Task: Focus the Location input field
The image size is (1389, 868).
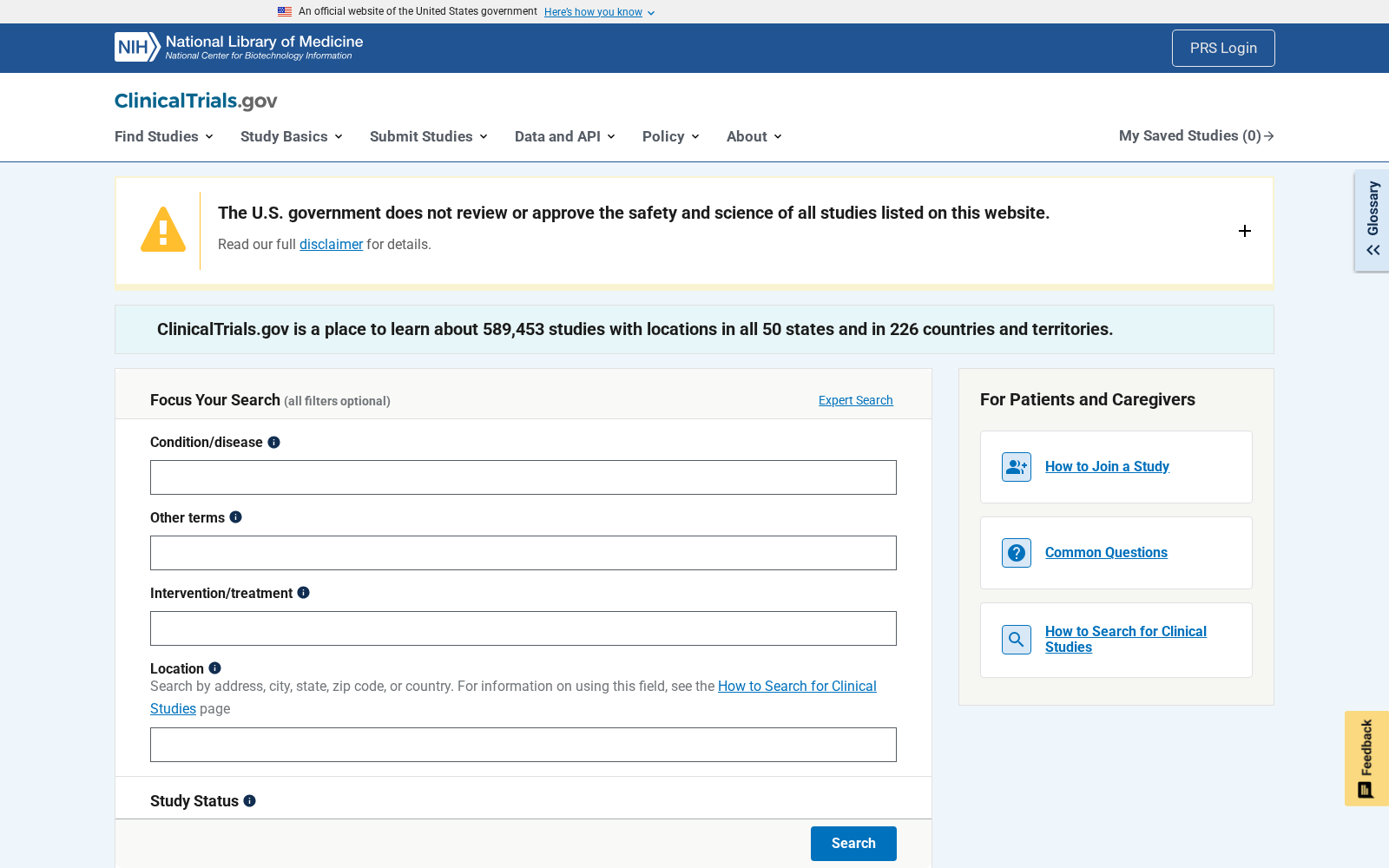Action: (x=523, y=745)
